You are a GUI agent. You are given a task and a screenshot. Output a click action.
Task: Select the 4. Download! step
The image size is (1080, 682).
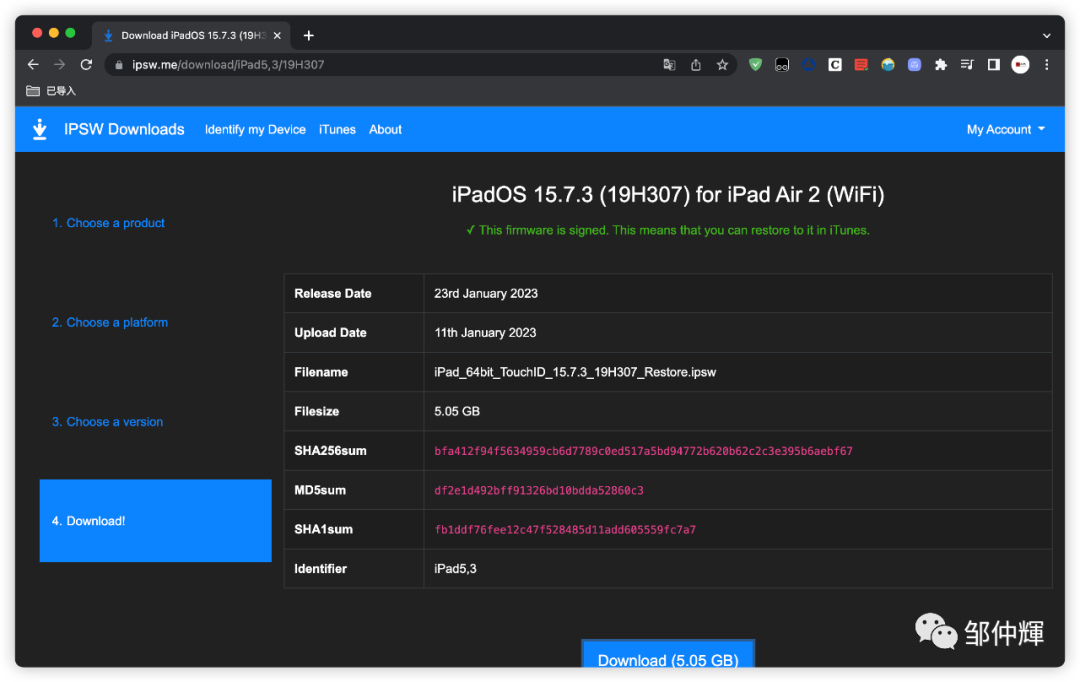click(156, 521)
